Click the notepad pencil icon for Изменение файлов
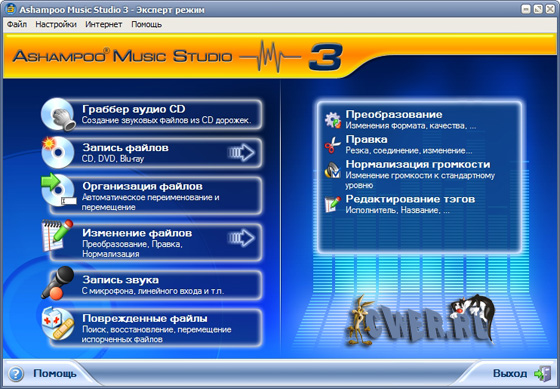This screenshot has width=560, height=389. tap(57, 235)
